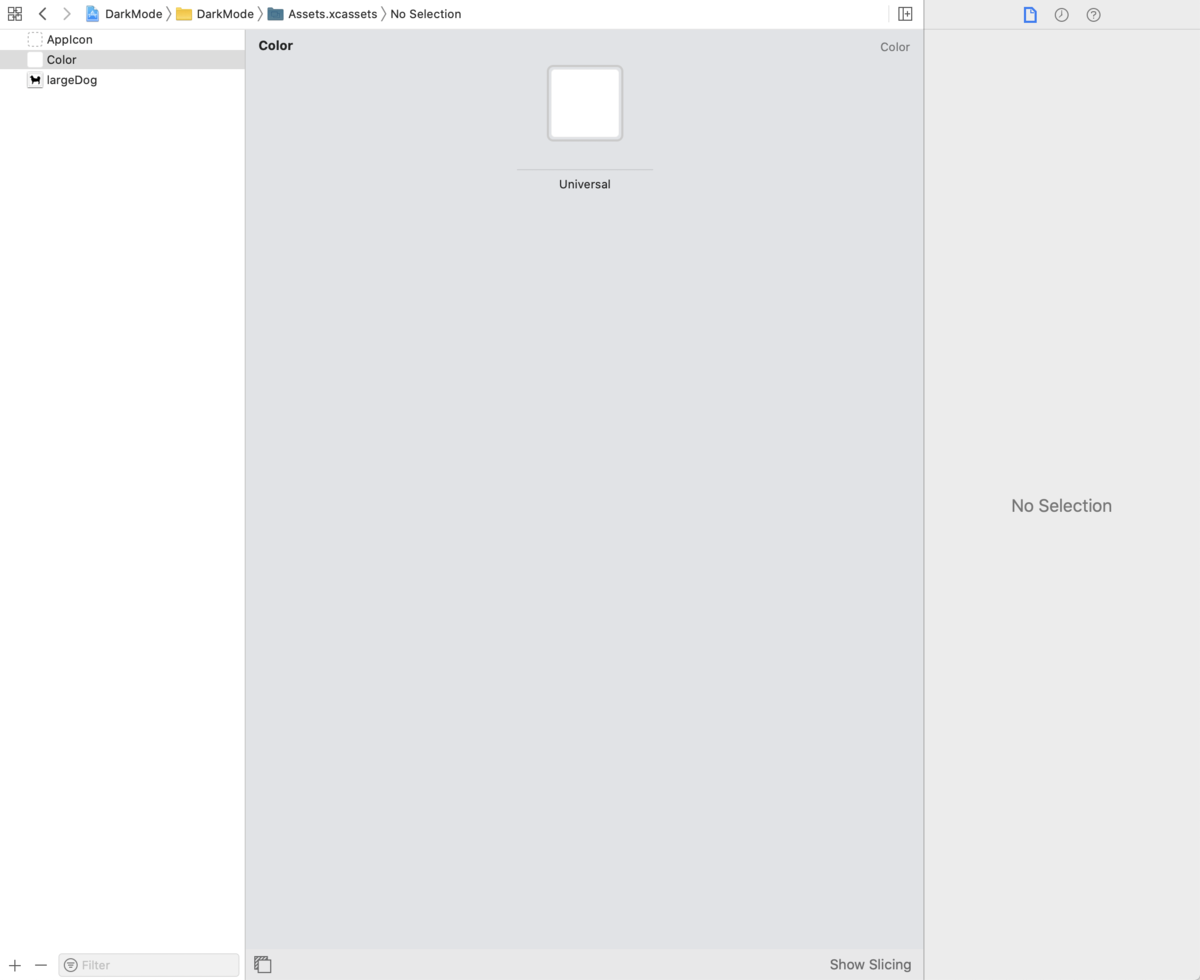The image size is (1200, 980).
Task: Click the white Universal color well
Action: [x=585, y=103]
